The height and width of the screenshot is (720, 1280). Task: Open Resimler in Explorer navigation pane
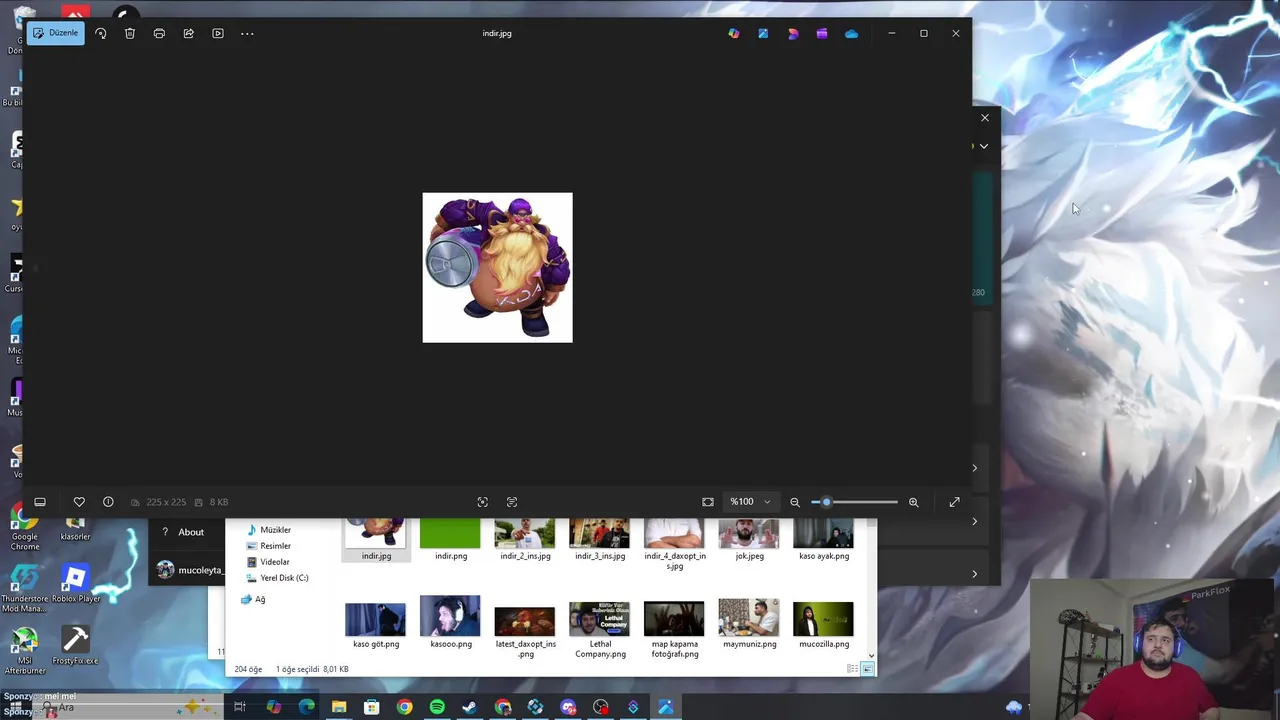point(268,546)
